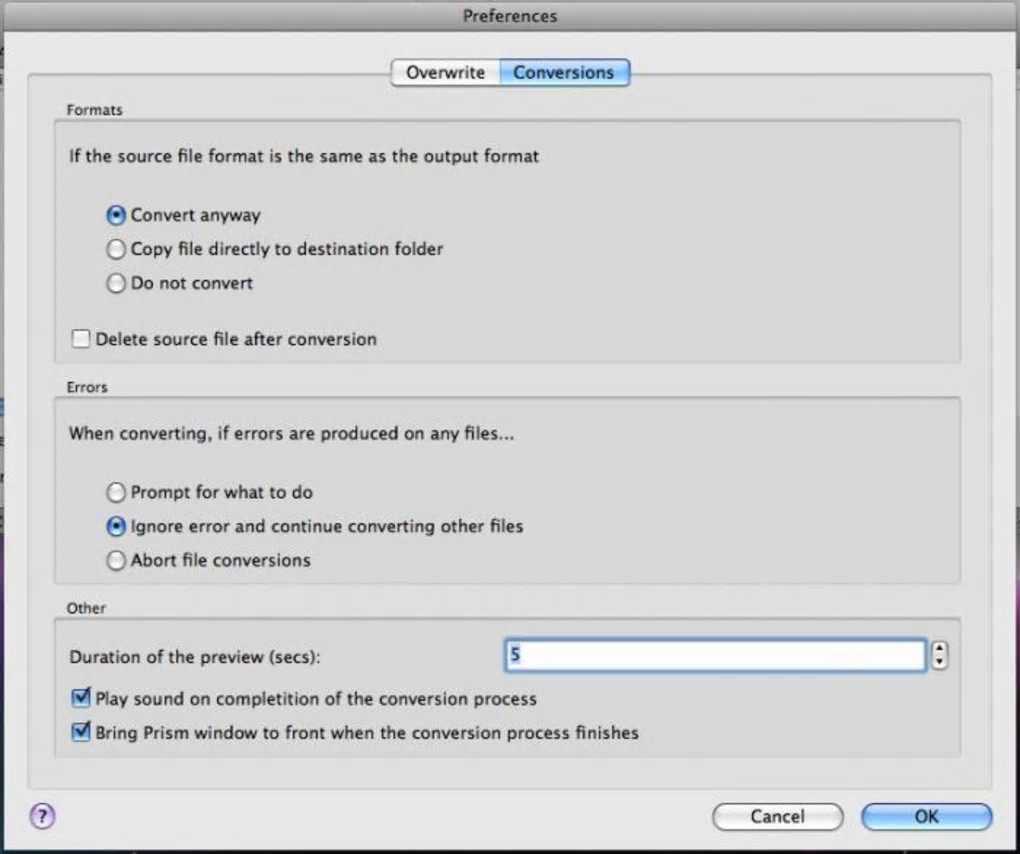Select the Conversions tab

tap(563, 73)
